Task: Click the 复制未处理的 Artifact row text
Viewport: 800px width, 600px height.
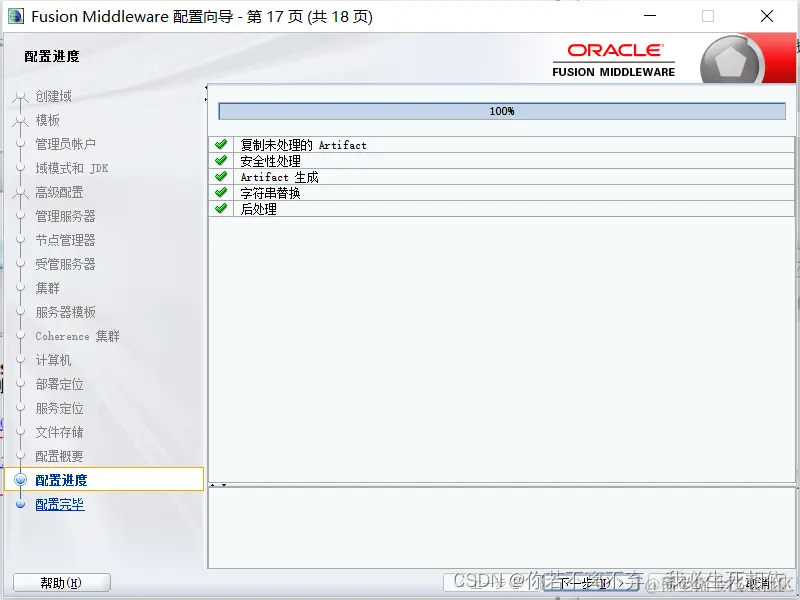Action: 304,145
